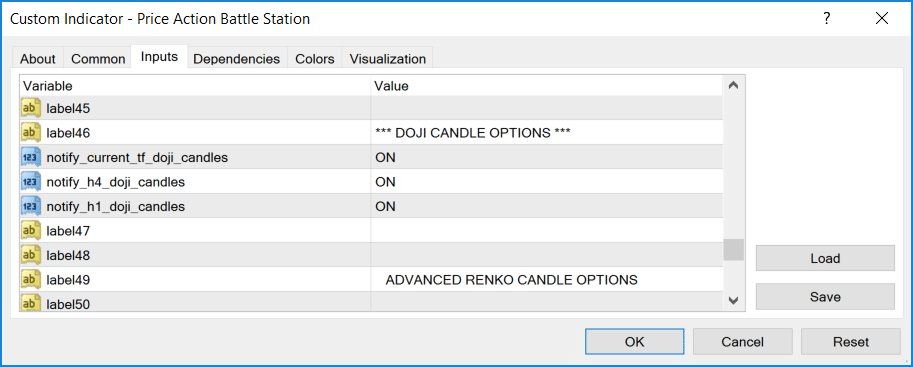Click the numeric icon beside notify_h4_doji_candles
The image size is (913, 367).
[x=31, y=182]
